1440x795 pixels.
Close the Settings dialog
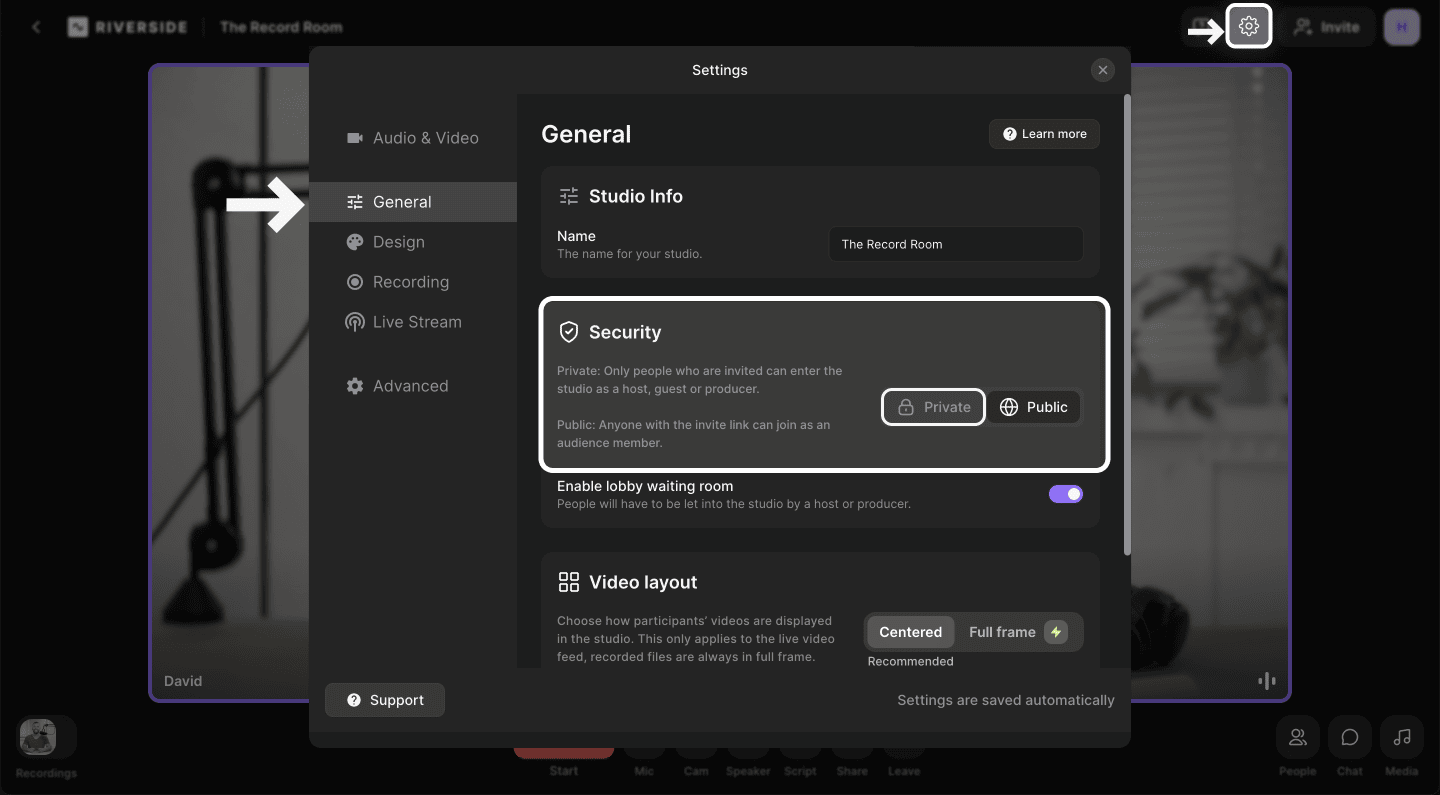pyautogui.click(x=1102, y=70)
